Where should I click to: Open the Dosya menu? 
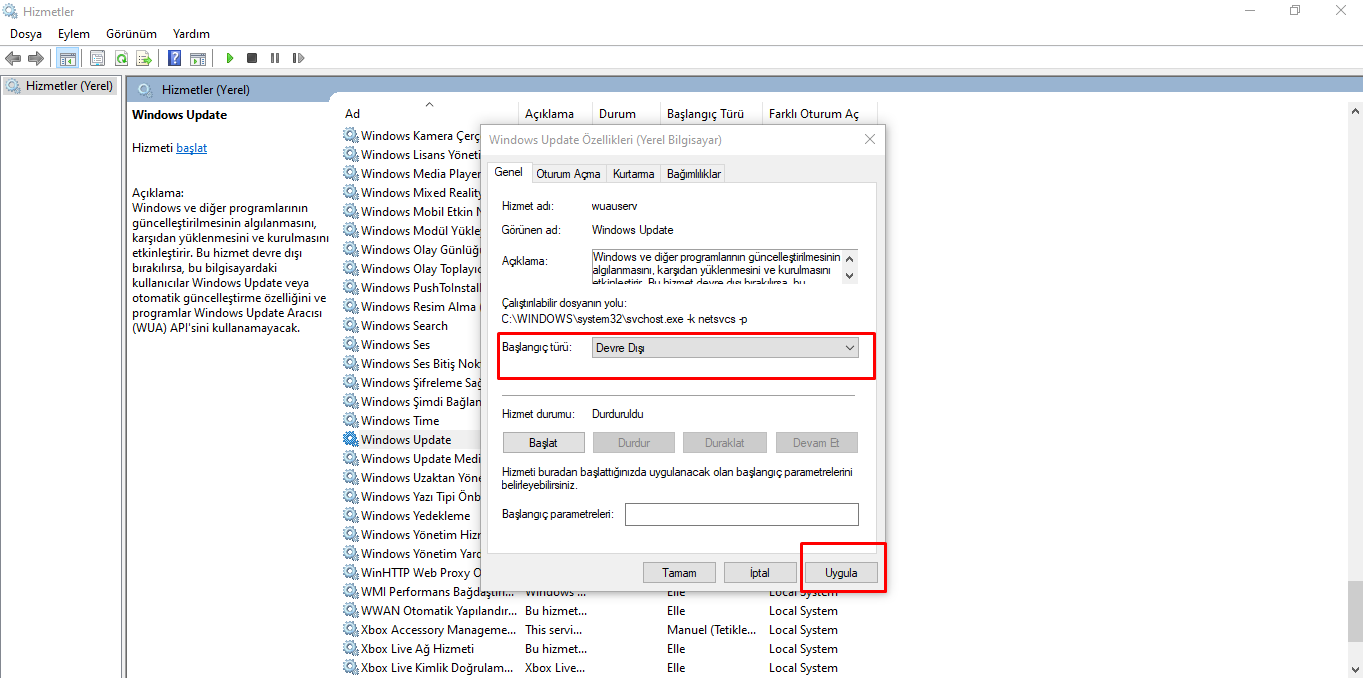[x=26, y=33]
